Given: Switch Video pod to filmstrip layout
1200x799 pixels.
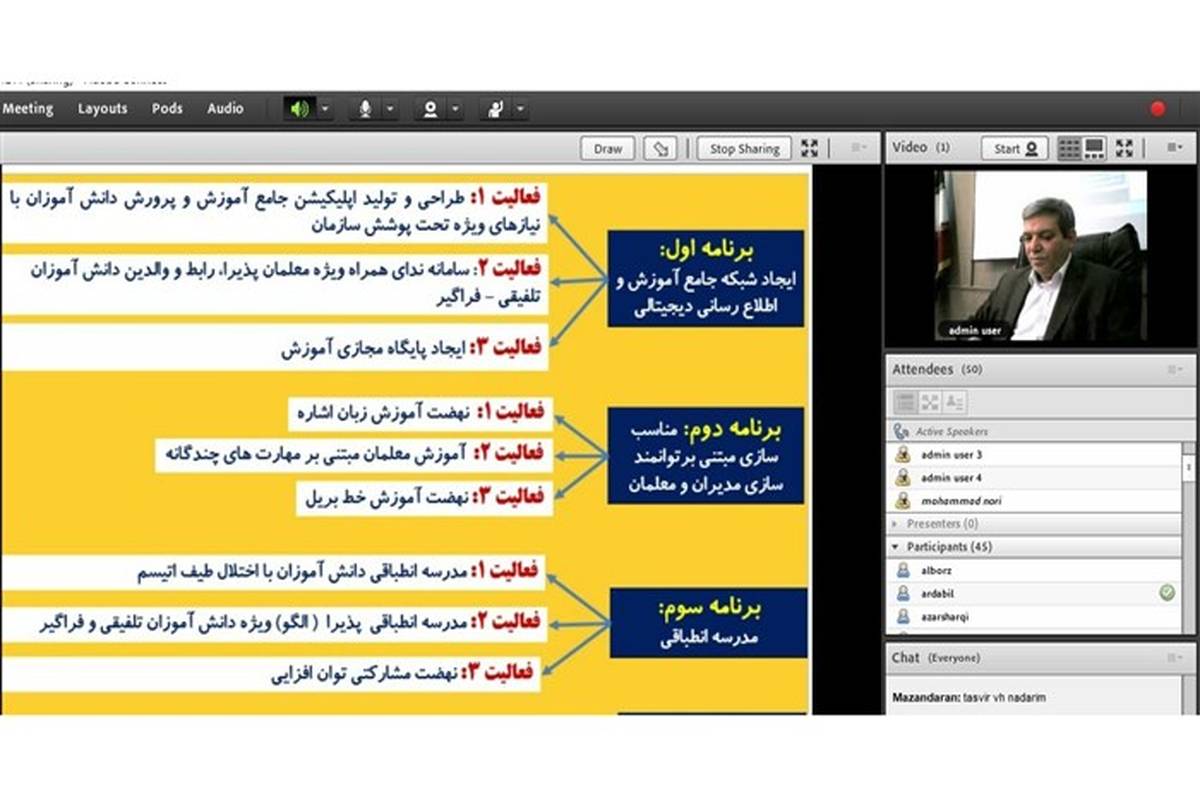Looking at the screenshot, I should 1095,149.
